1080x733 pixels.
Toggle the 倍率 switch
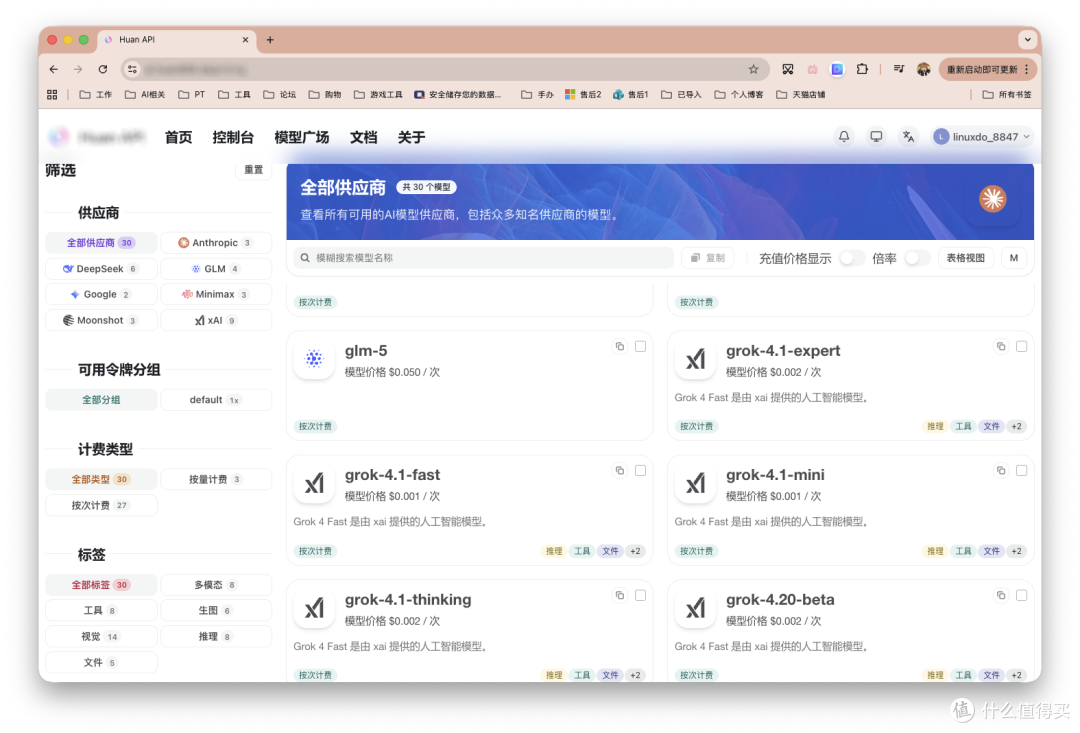[917, 258]
